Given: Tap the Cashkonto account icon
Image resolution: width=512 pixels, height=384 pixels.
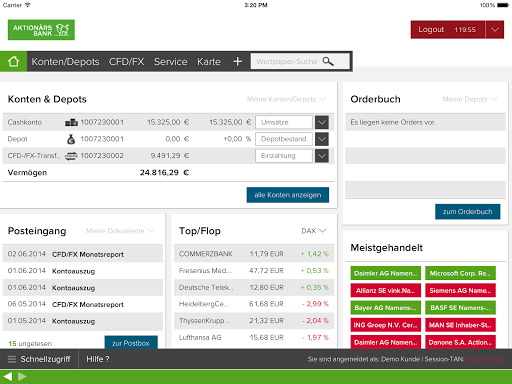Looking at the screenshot, I should [71, 122].
